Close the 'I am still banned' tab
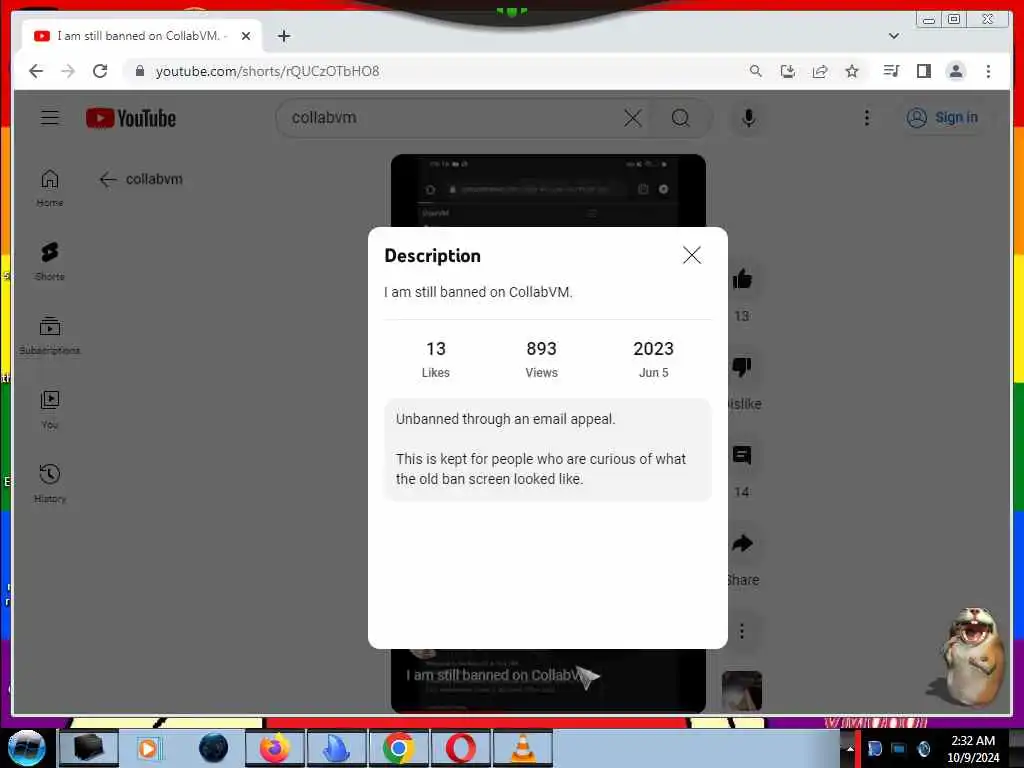The height and width of the screenshot is (768, 1024). click(x=246, y=36)
